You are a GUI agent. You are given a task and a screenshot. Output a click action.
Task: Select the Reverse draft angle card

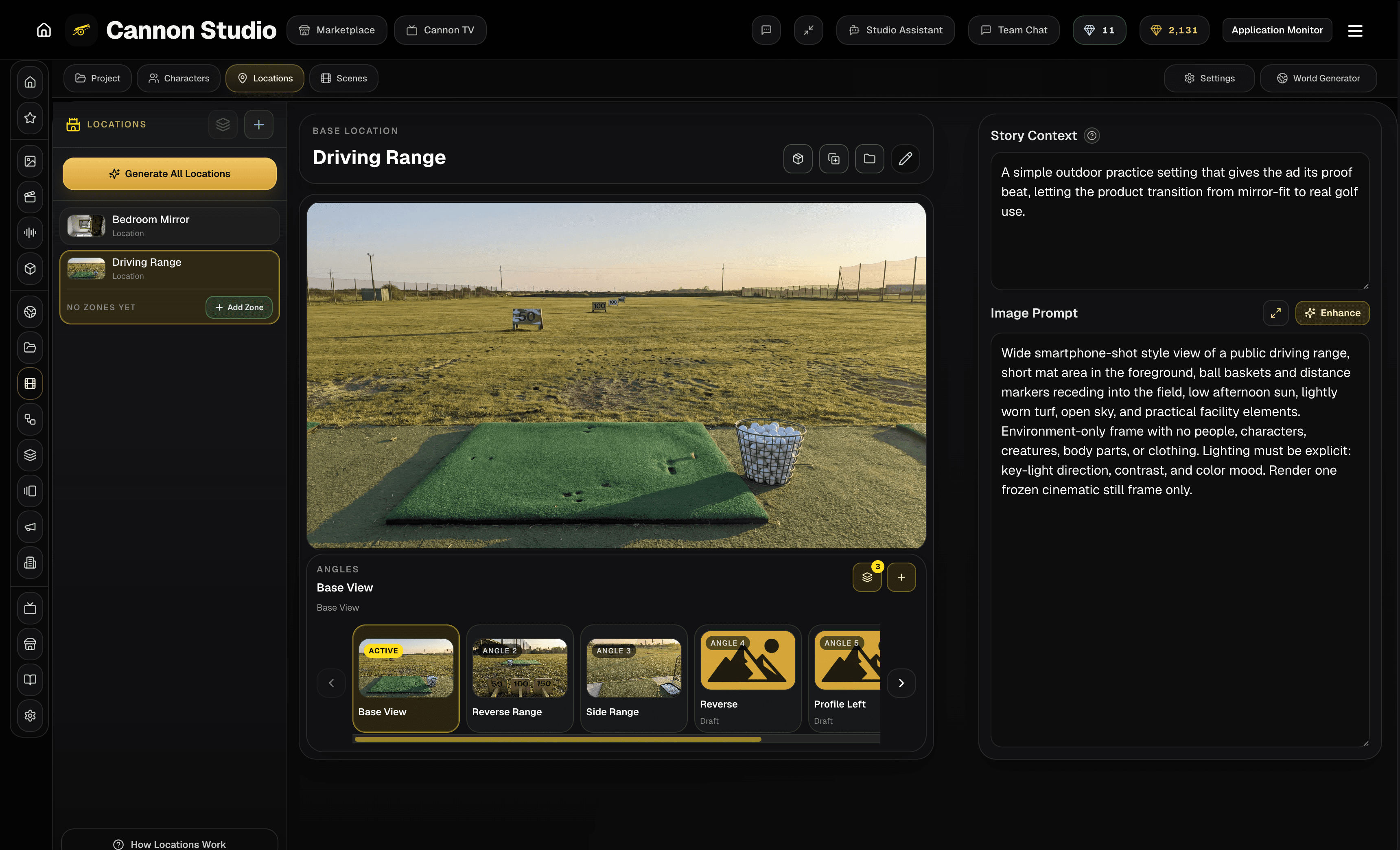[x=748, y=678]
